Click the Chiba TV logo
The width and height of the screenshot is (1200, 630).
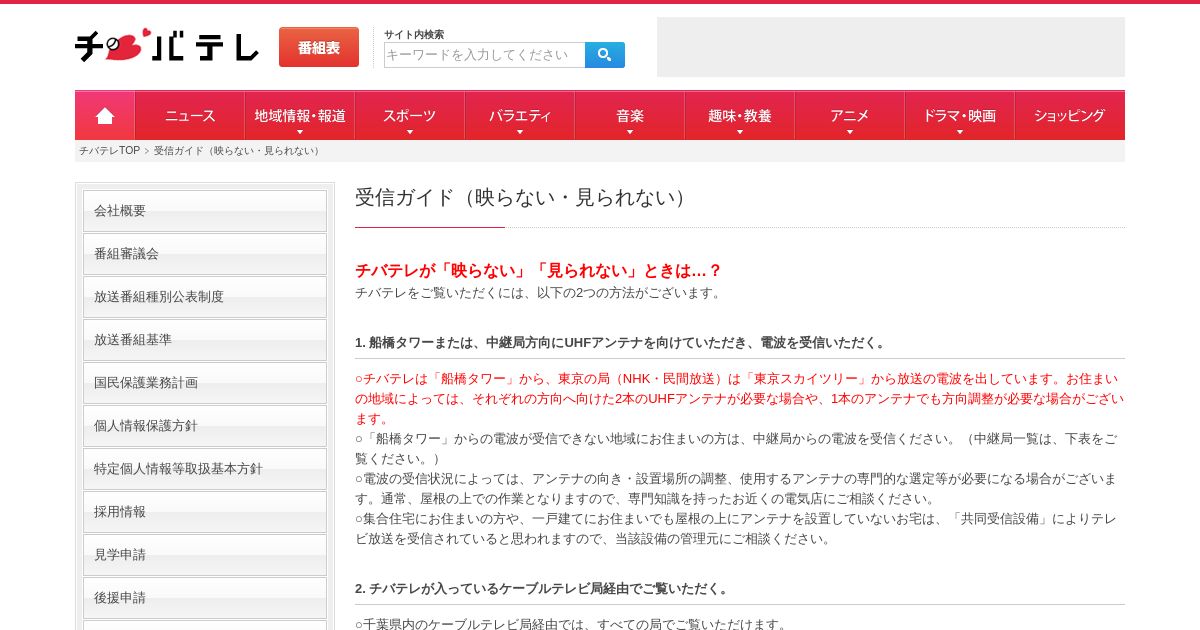point(167,45)
